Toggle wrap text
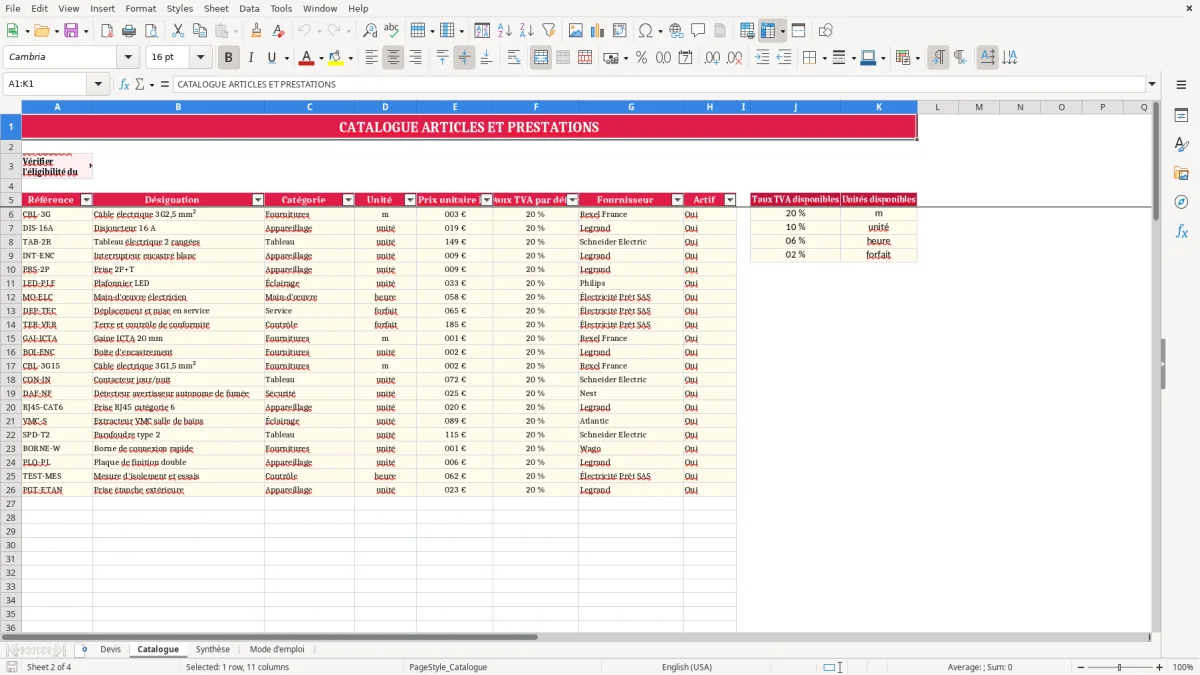This screenshot has height=675, width=1200. (x=513, y=58)
